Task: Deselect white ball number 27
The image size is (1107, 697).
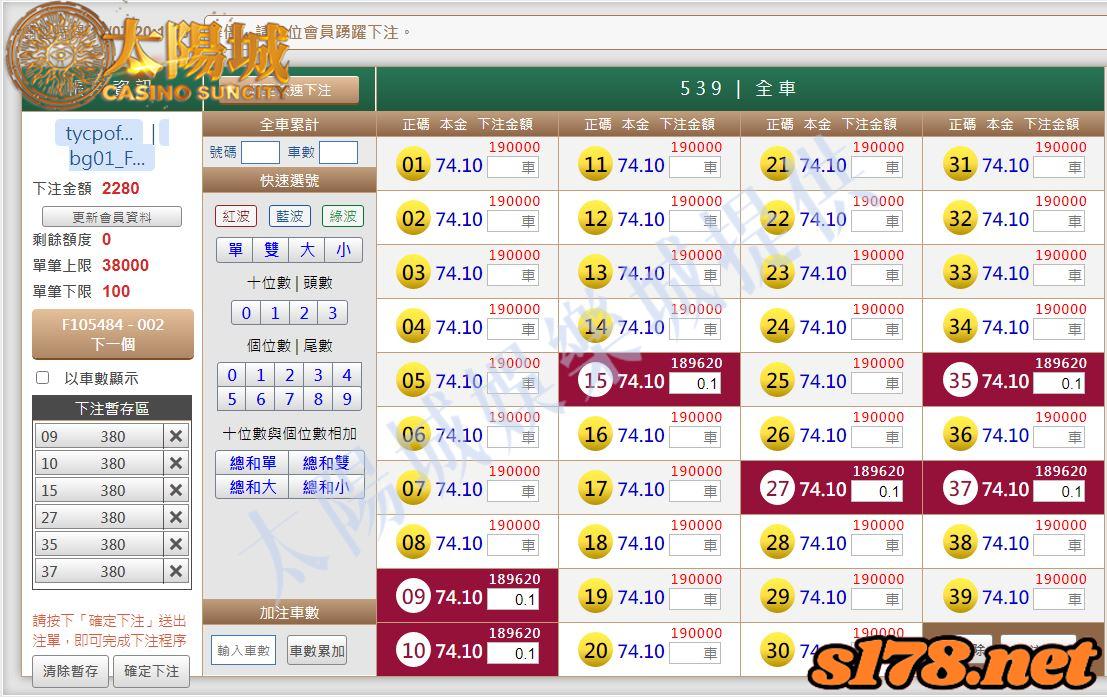Action: click(777, 489)
